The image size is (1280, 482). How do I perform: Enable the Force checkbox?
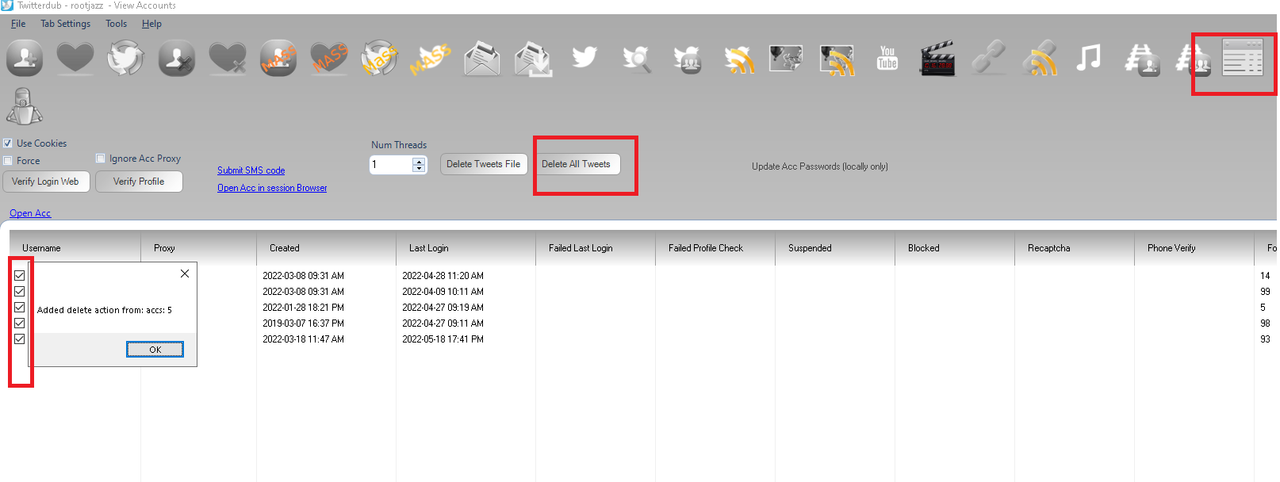pos(8,160)
